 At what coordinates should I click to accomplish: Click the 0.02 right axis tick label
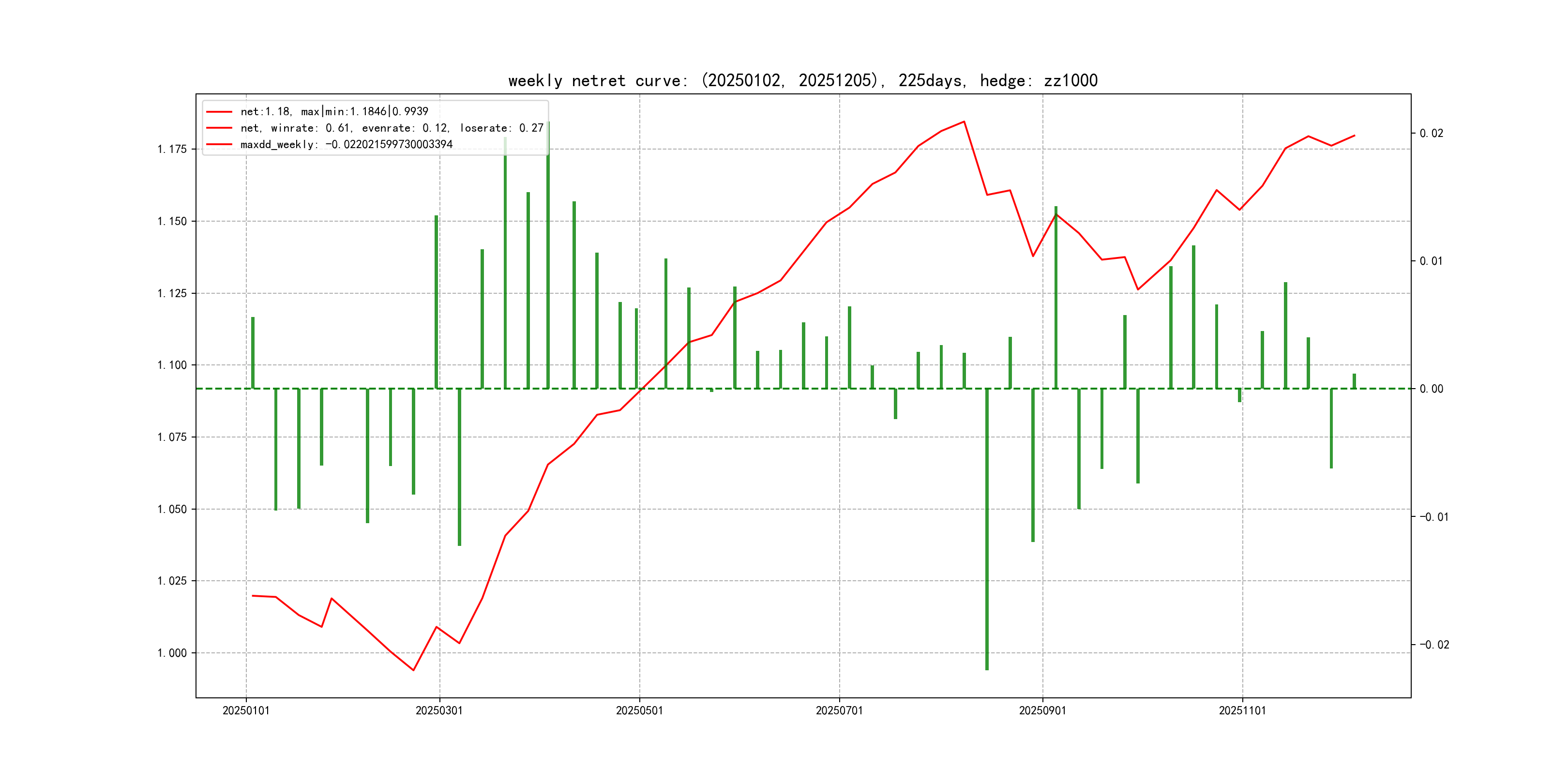[x=1431, y=133]
